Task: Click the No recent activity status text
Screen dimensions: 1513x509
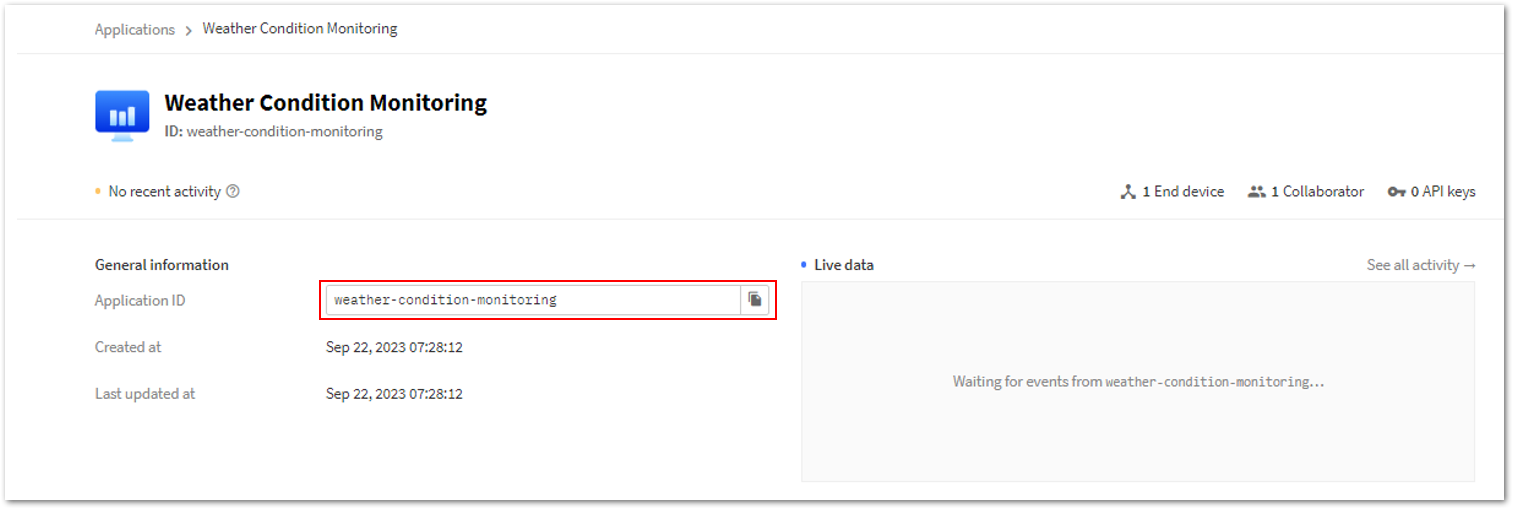Action: [x=165, y=192]
